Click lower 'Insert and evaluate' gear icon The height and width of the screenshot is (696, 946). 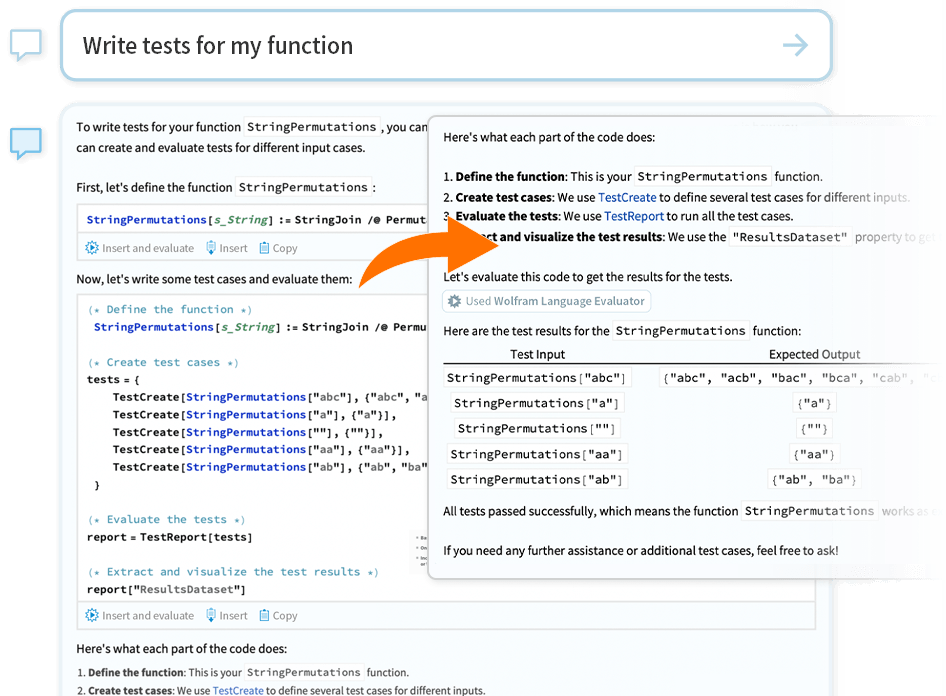pos(92,615)
